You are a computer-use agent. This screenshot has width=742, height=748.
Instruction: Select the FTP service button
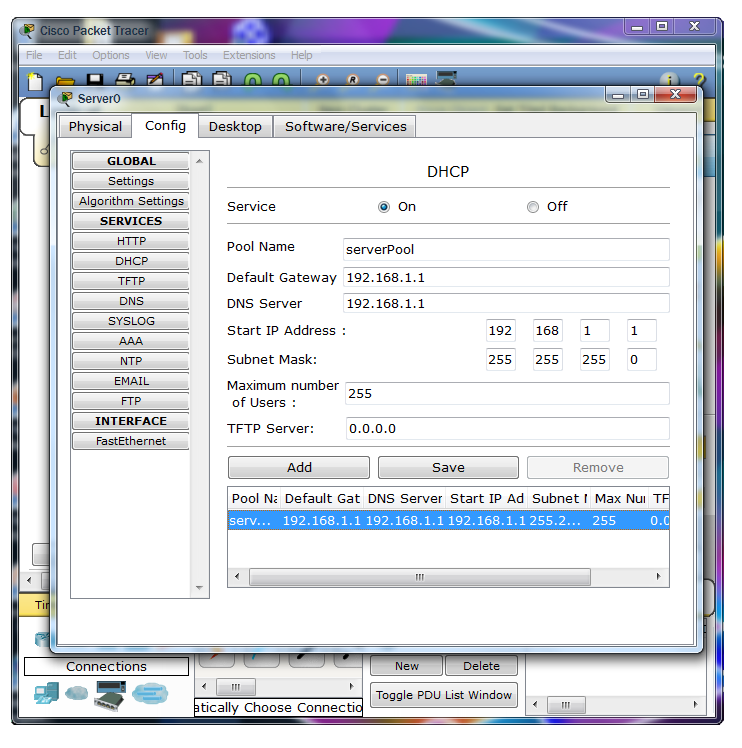pyautogui.click(x=131, y=402)
